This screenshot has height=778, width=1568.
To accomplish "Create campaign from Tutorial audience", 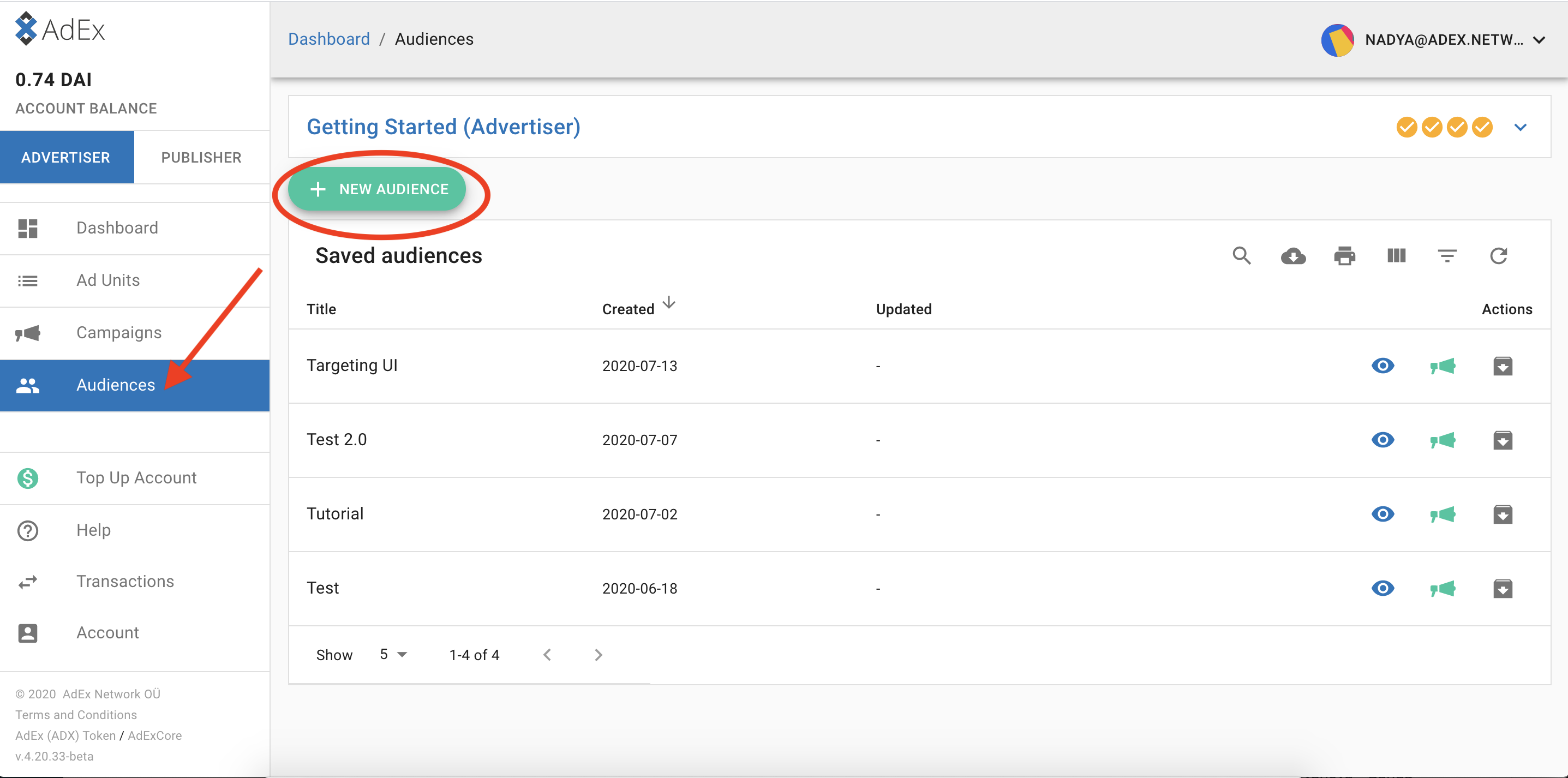I will 1443,515.
